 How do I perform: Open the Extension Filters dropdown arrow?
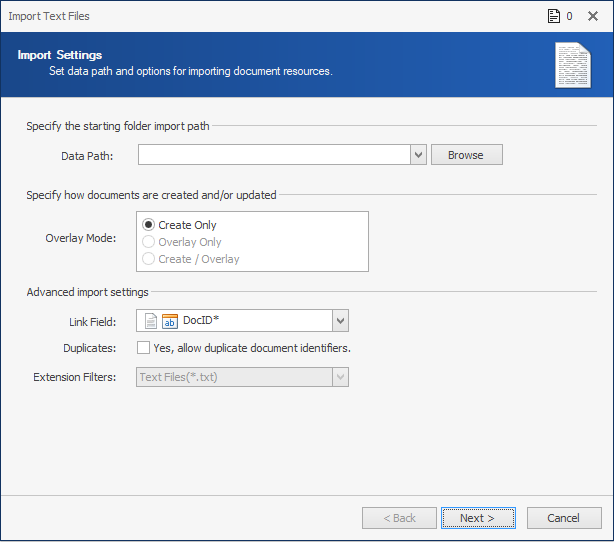click(340, 377)
